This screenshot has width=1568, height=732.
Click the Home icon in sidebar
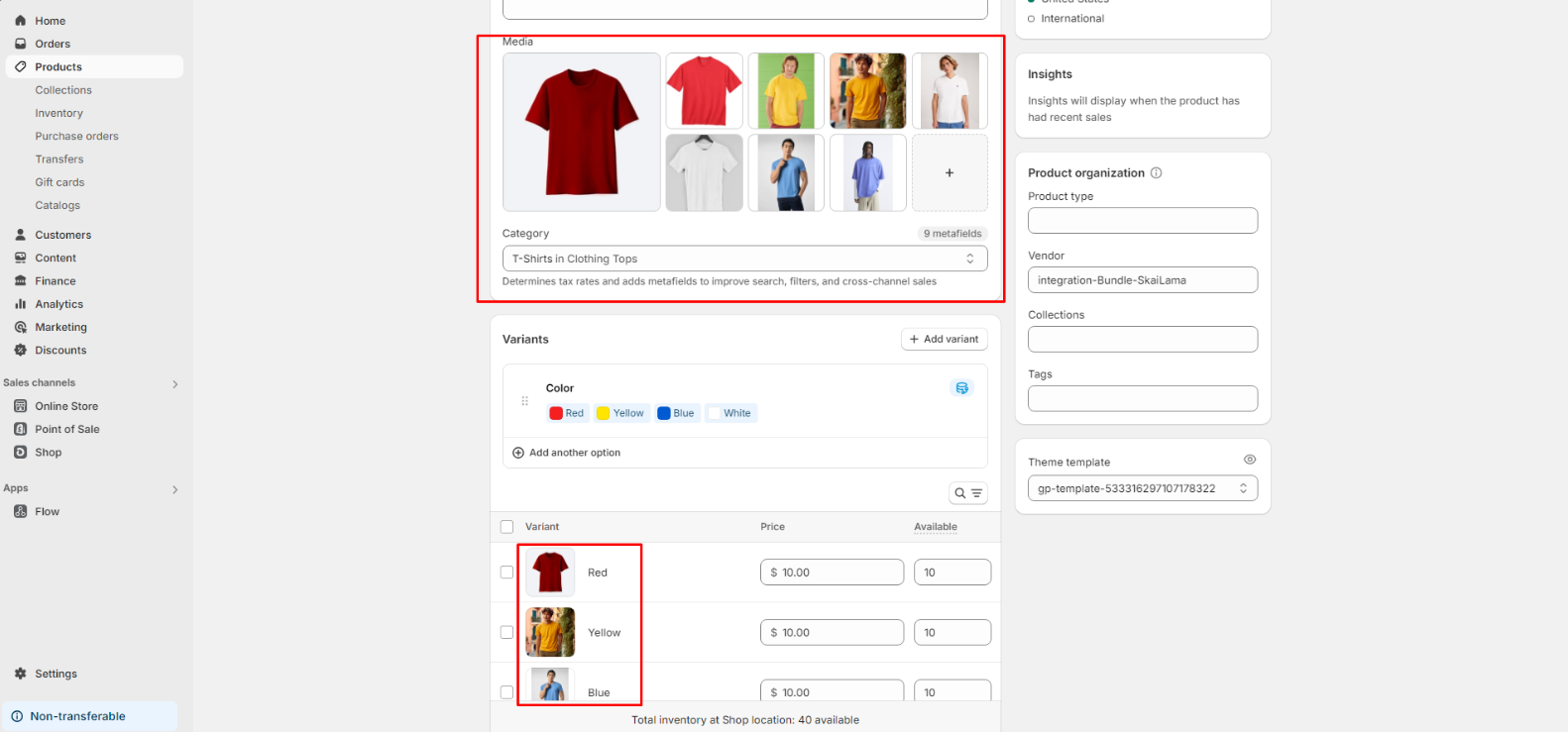(21, 21)
